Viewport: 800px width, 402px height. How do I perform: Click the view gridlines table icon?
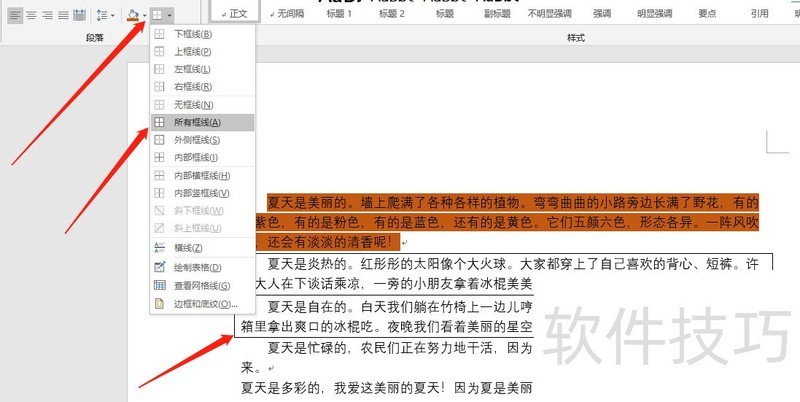[160, 286]
